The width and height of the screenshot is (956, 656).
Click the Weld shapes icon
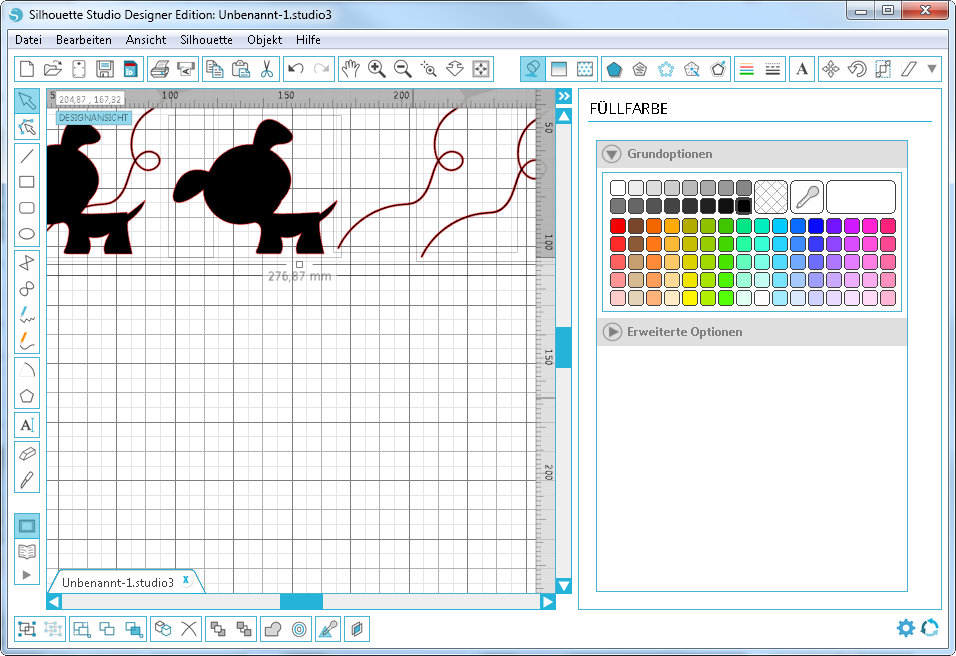pos(273,629)
